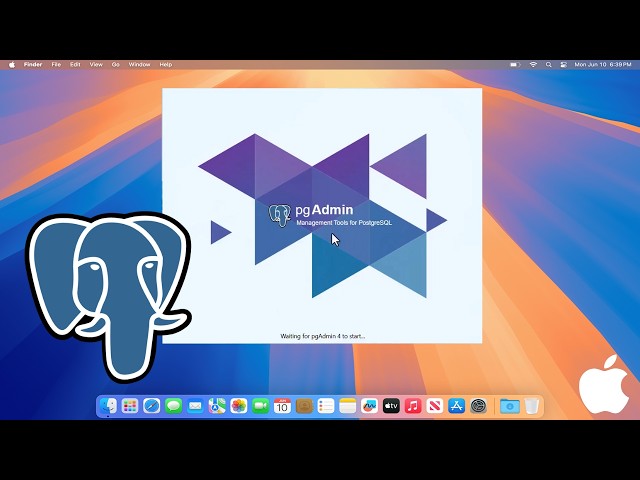Click the Mon Jun 10 clock

click(603, 64)
